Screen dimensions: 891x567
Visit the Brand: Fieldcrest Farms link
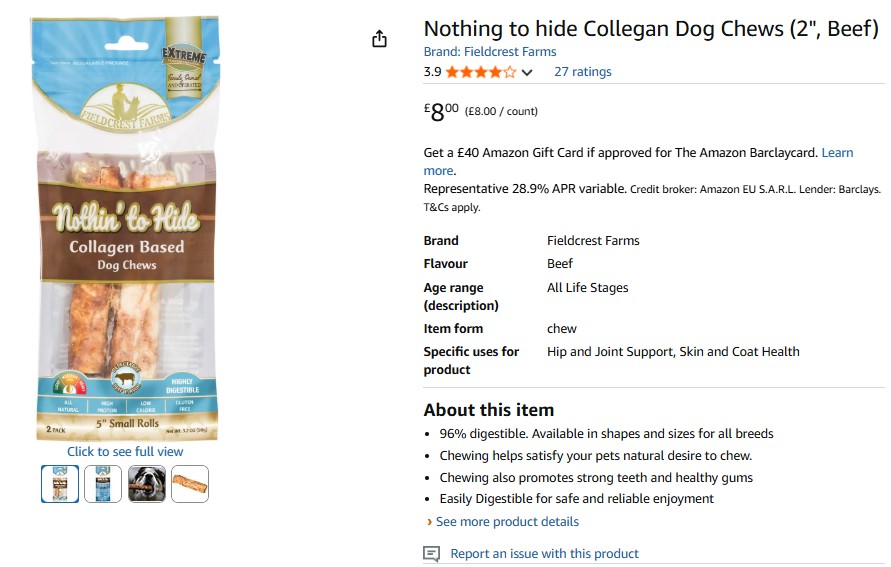coord(490,52)
